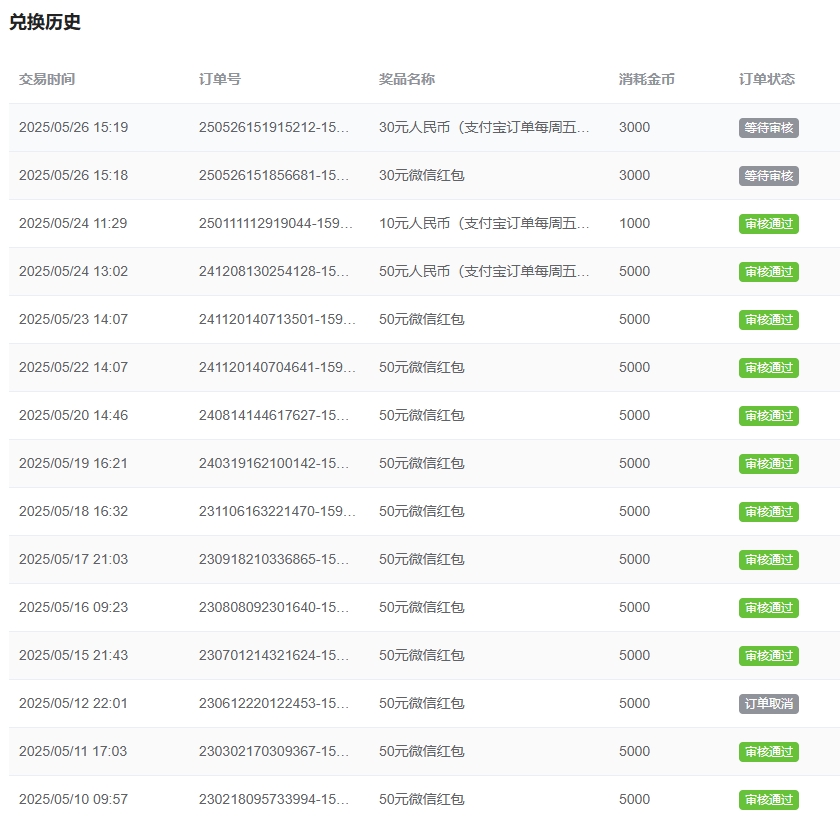Click the date 2025/05/10 09:57

coord(73,799)
